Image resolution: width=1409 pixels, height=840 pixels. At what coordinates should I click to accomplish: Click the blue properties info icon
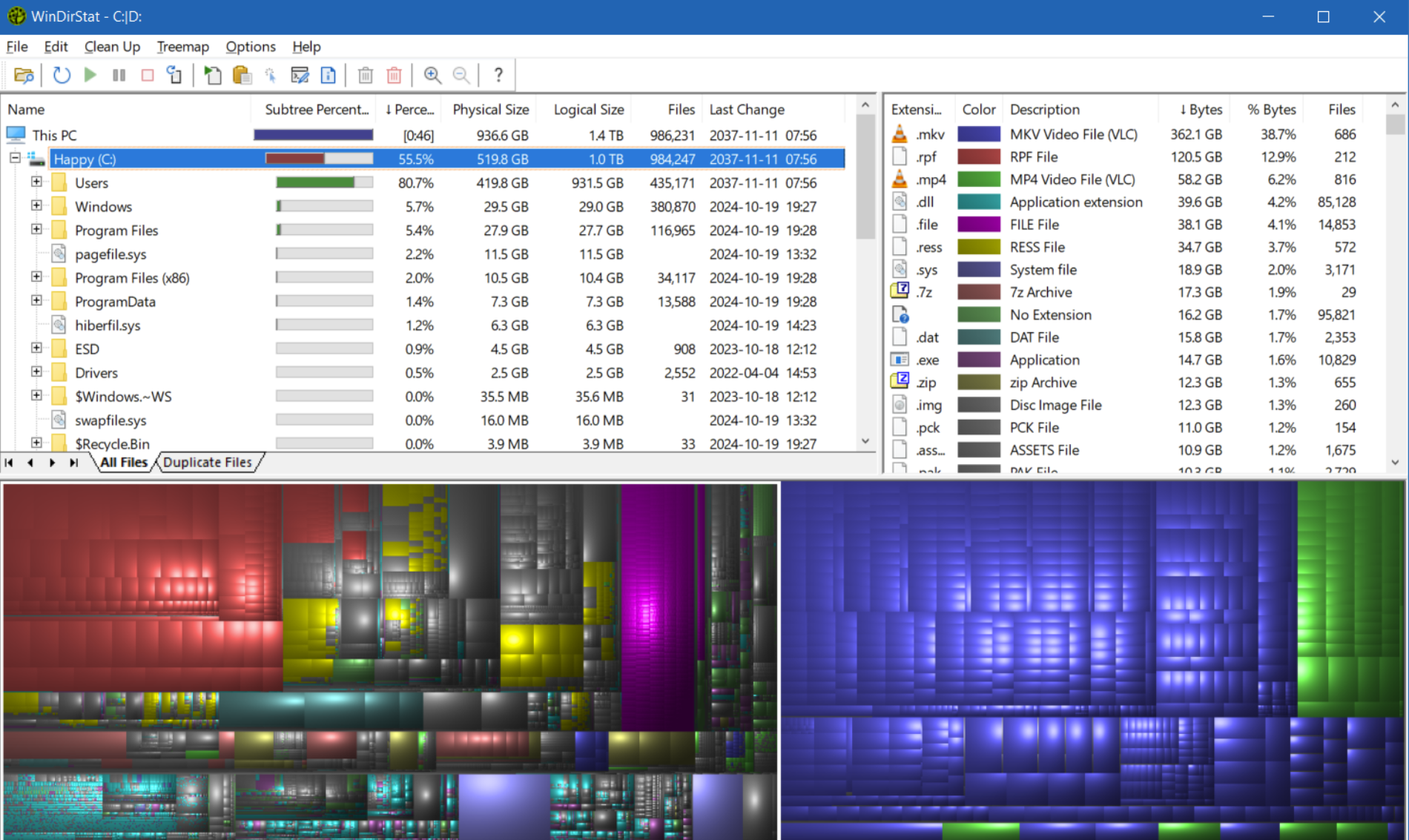tap(328, 75)
